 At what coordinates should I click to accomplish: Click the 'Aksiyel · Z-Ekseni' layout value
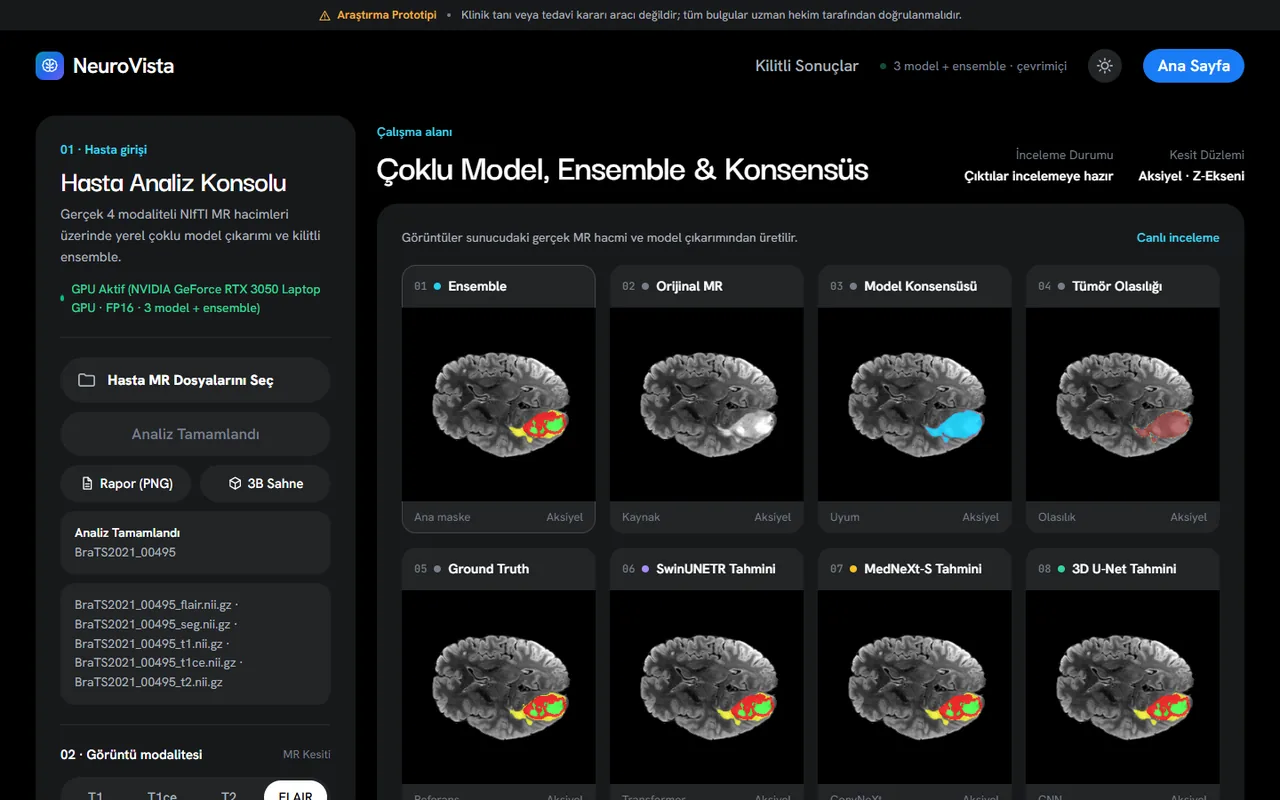[1191, 176]
